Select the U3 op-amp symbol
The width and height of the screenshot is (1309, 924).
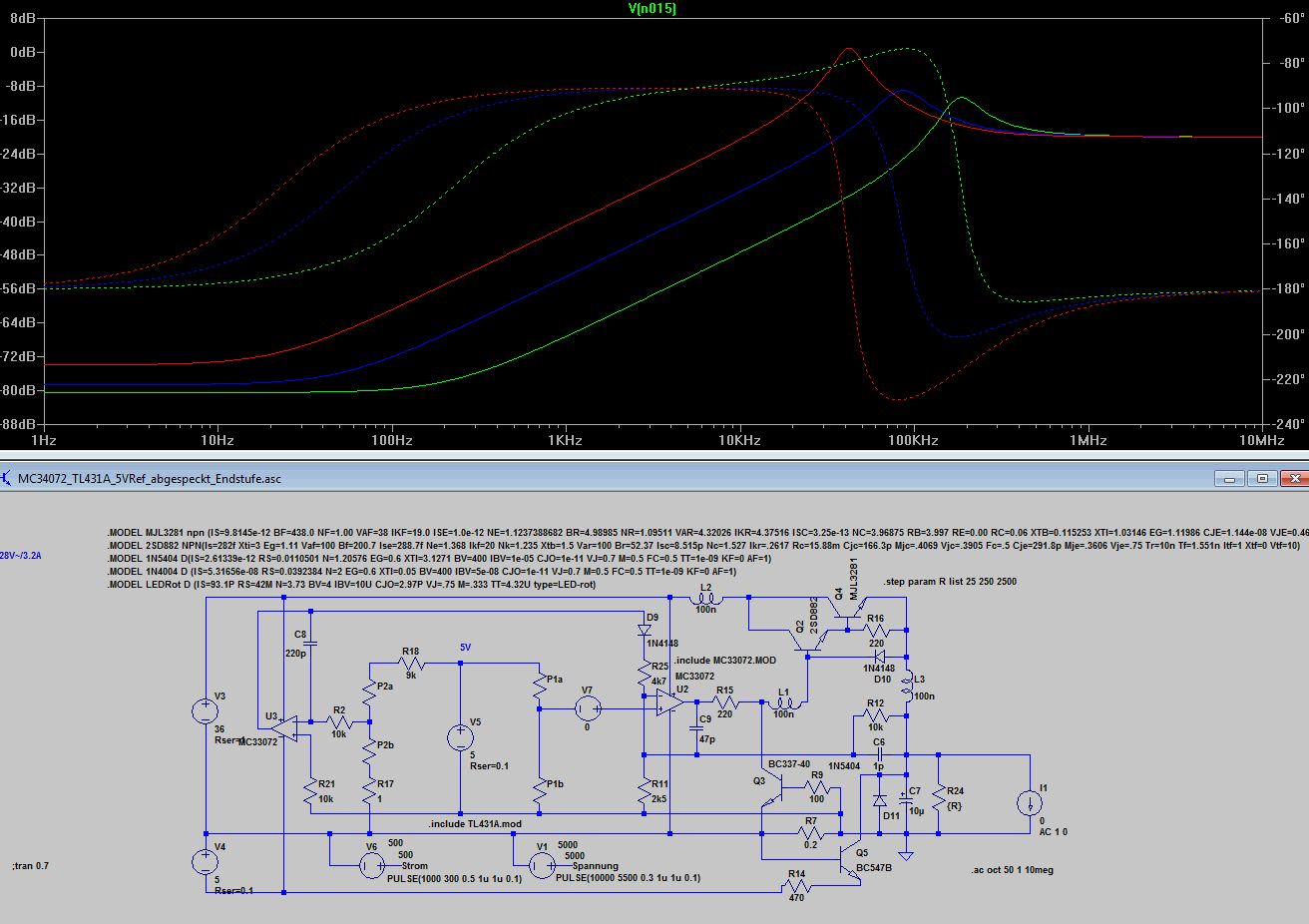(282, 727)
